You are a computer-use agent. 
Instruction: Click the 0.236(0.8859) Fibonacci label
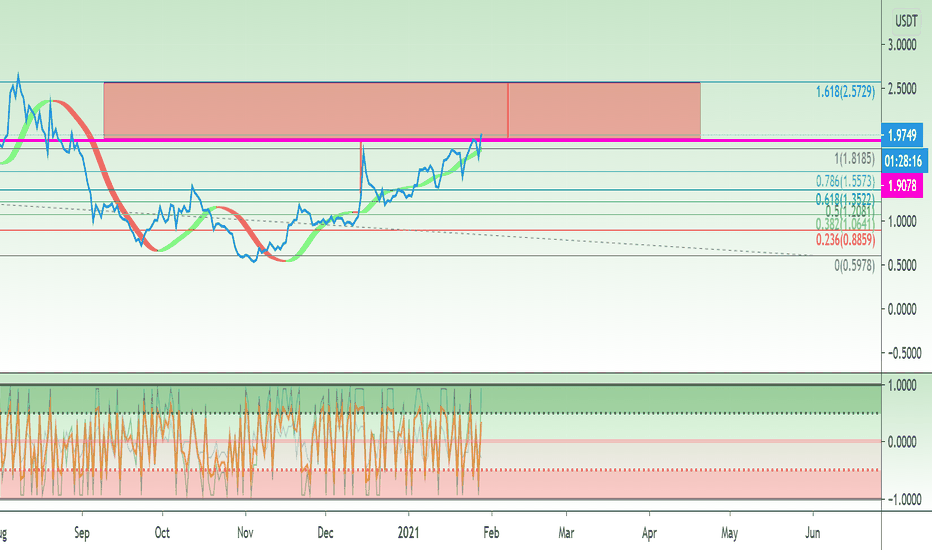pyautogui.click(x=845, y=240)
